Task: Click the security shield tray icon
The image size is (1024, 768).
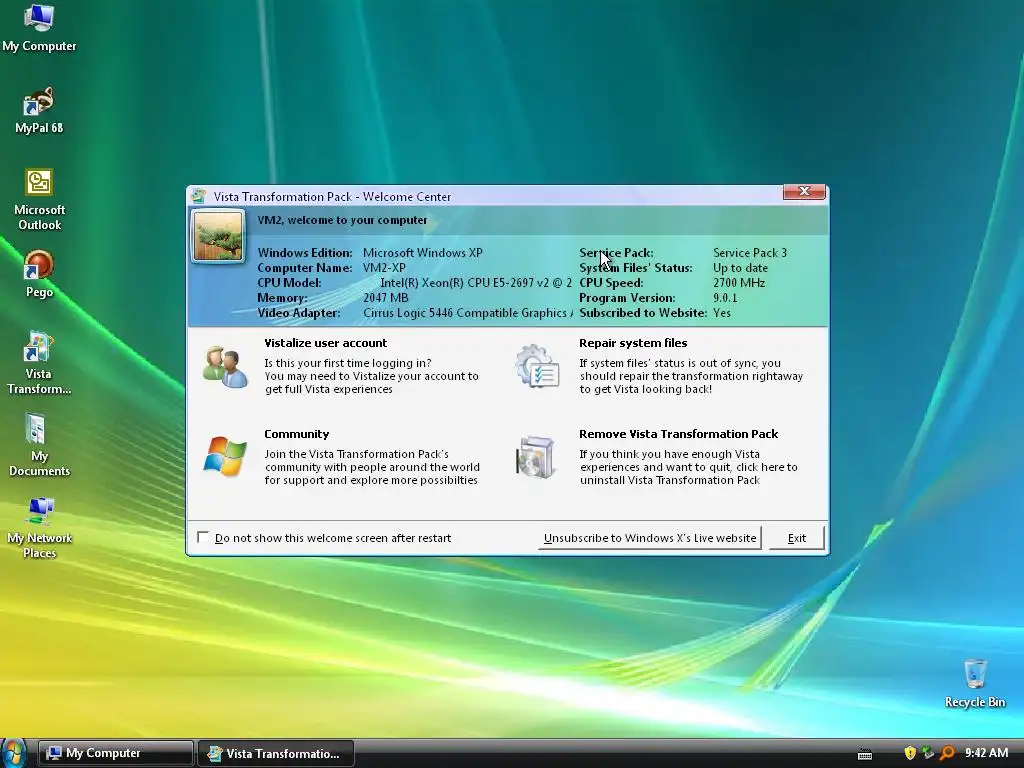Action: 910,753
